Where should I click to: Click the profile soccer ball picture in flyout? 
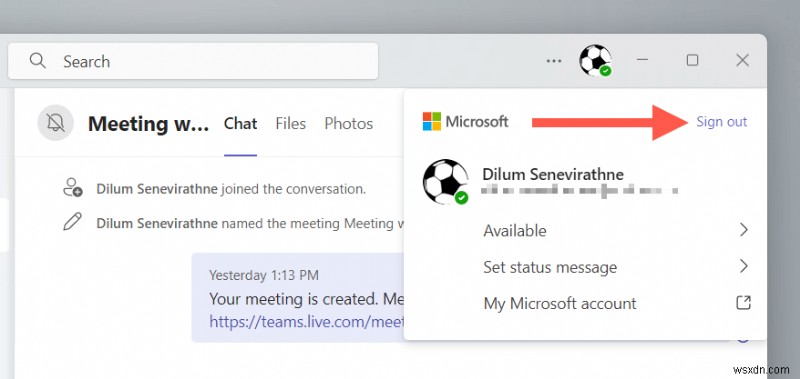(x=445, y=182)
